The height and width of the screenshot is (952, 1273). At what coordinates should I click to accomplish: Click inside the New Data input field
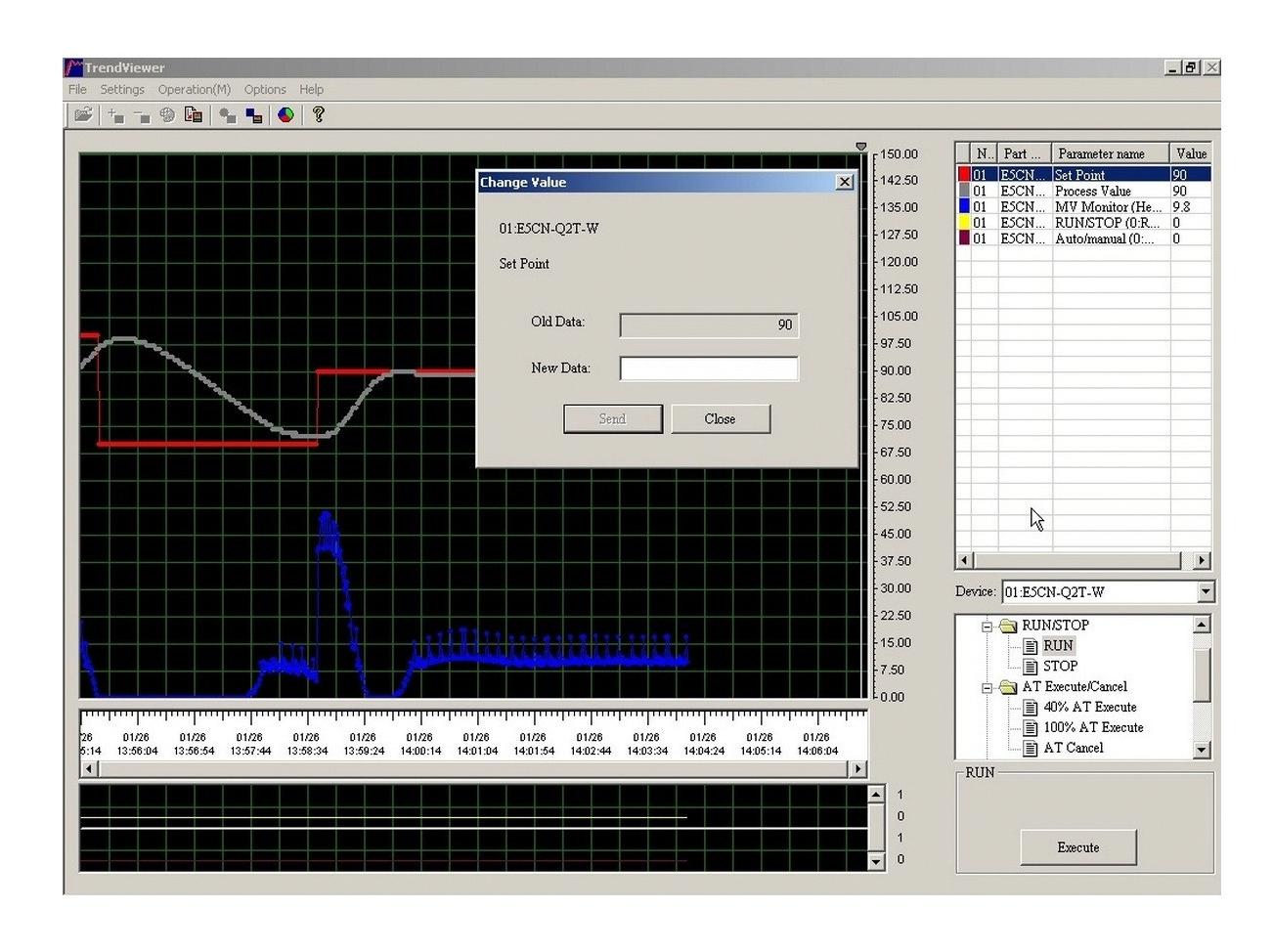[708, 368]
